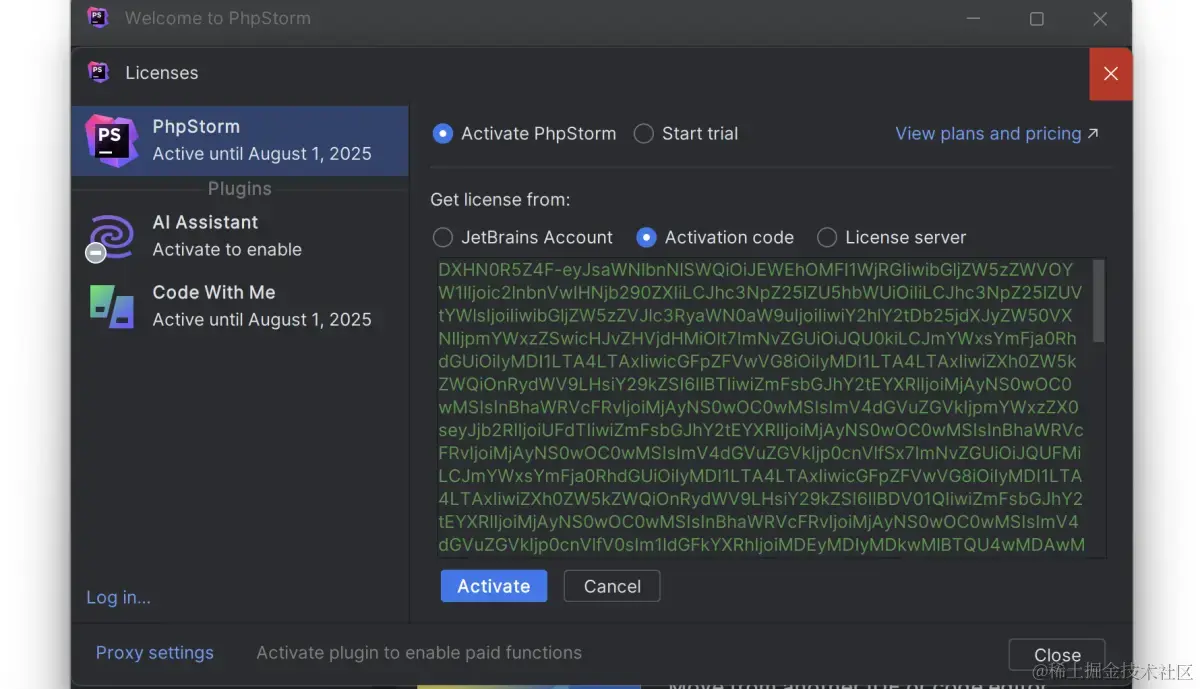Open the Log in... link
The width and height of the screenshot is (1200, 689).
click(x=118, y=597)
